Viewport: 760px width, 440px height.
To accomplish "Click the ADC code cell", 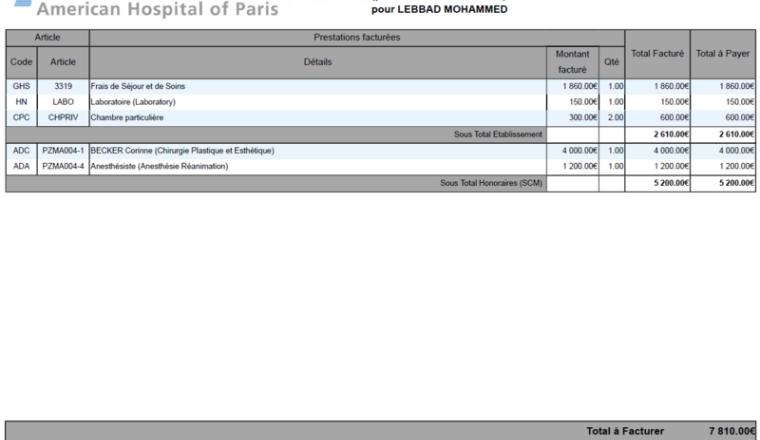I will (x=21, y=151).
